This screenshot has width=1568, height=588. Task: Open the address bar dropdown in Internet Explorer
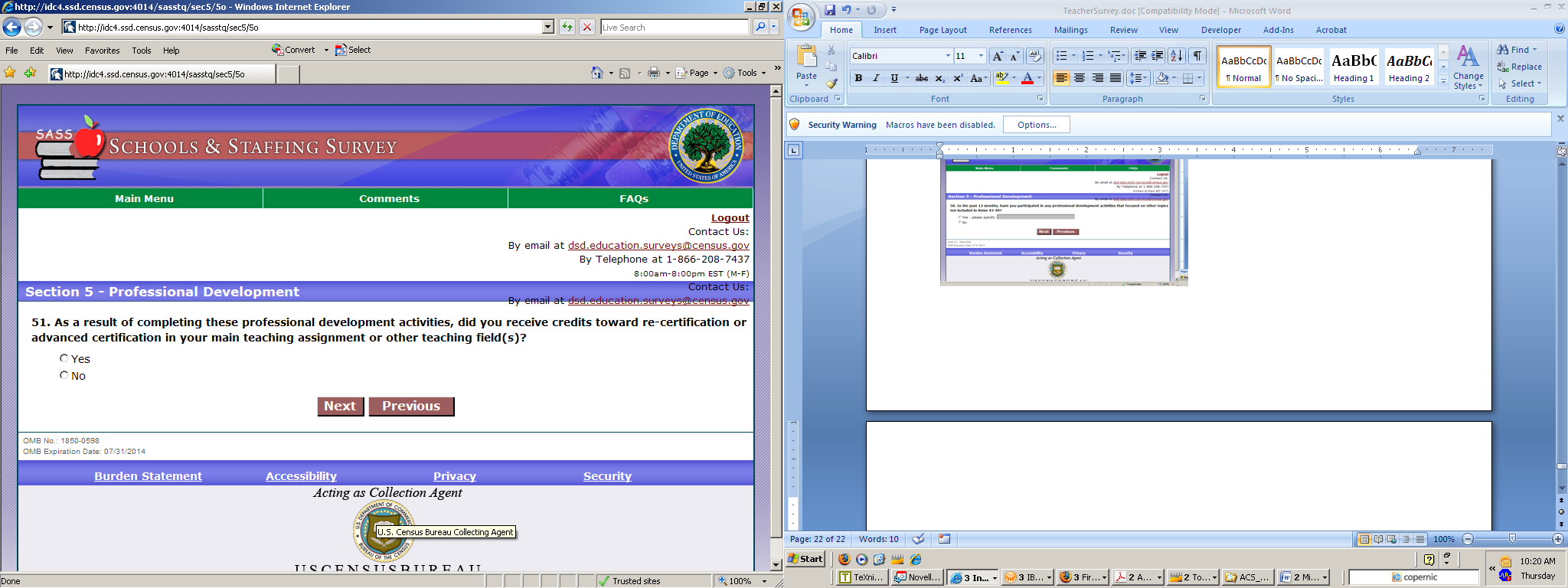(547, 28)
